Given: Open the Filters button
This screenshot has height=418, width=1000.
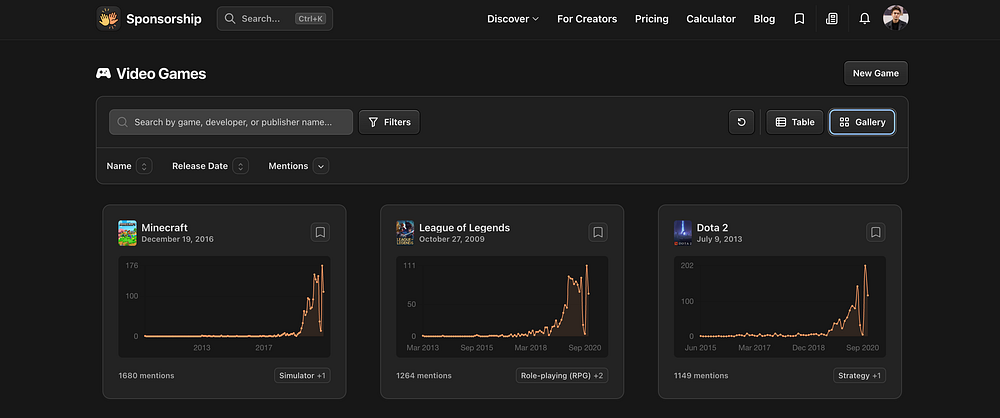Looking at the screenshot, I should [389, 122].
